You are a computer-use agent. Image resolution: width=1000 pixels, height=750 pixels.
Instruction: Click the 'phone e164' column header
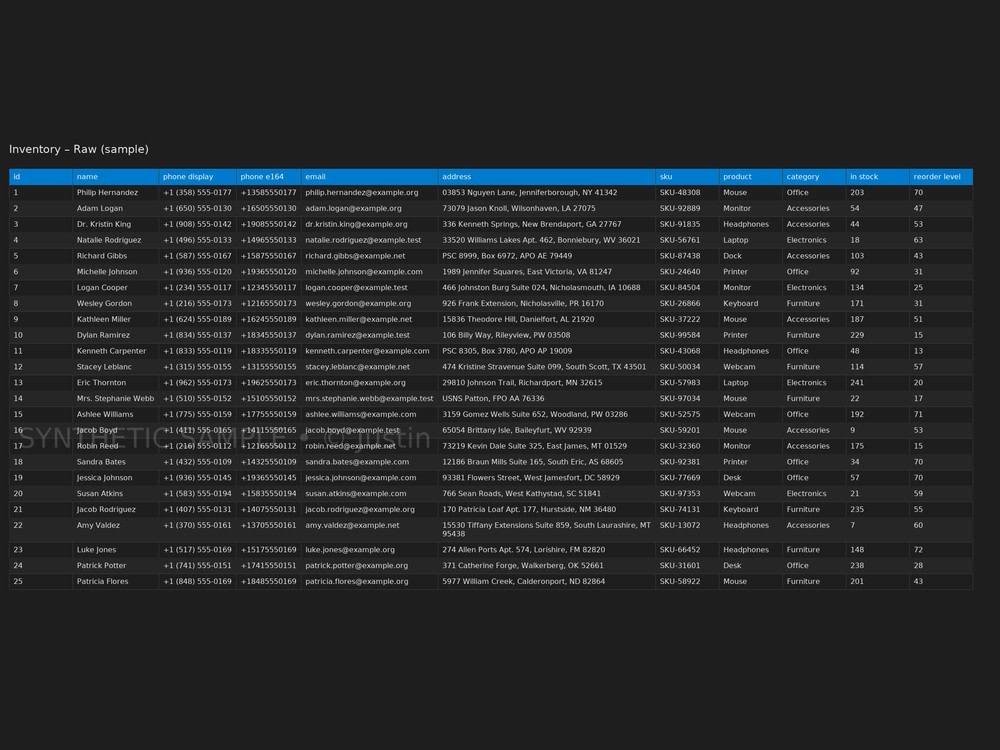(x=268, y=177)
